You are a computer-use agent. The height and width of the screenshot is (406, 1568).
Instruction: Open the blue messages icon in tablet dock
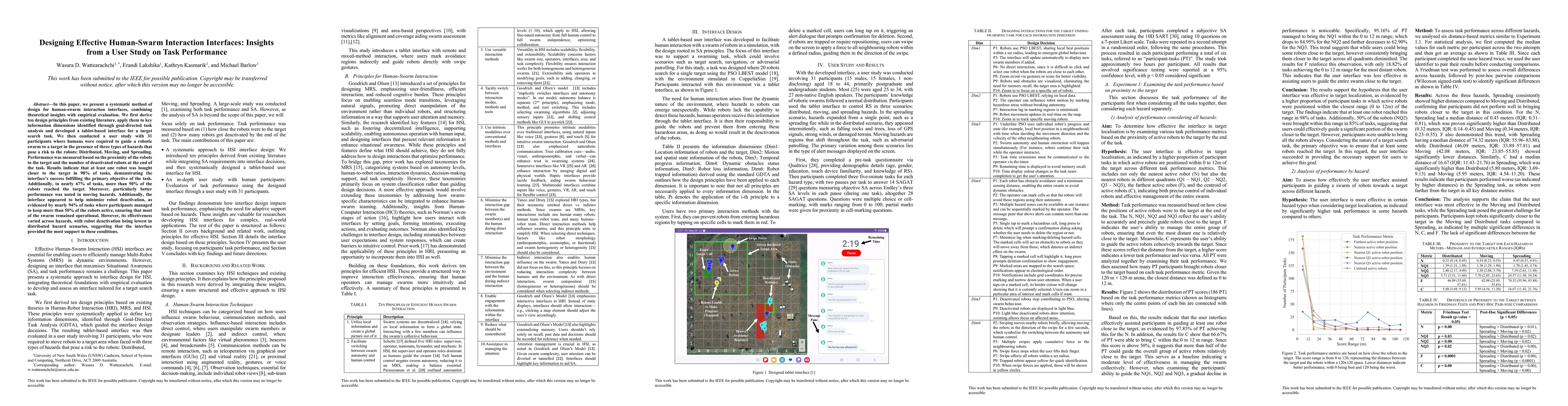791,360
